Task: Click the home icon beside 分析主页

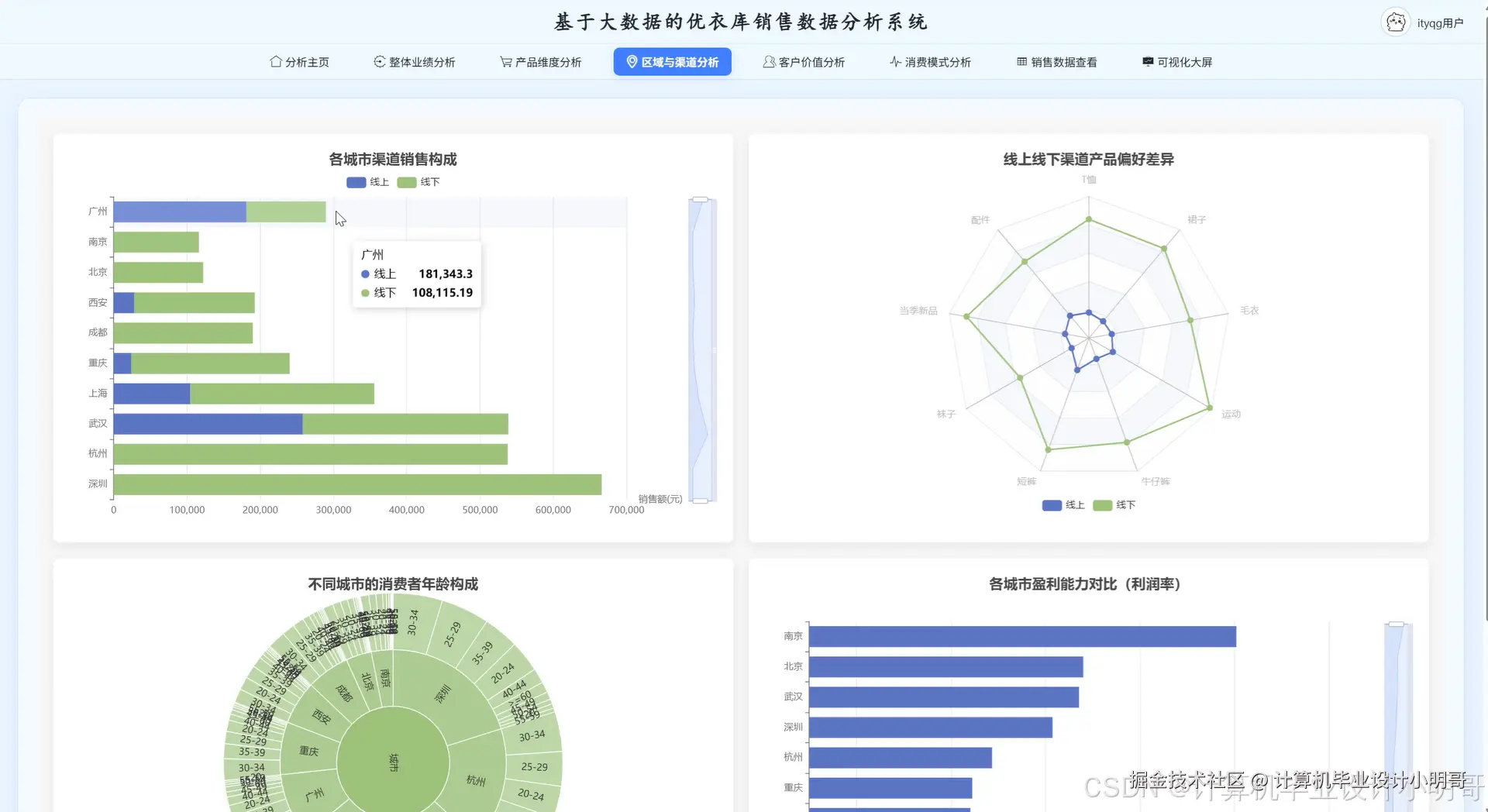Action: 275,62
